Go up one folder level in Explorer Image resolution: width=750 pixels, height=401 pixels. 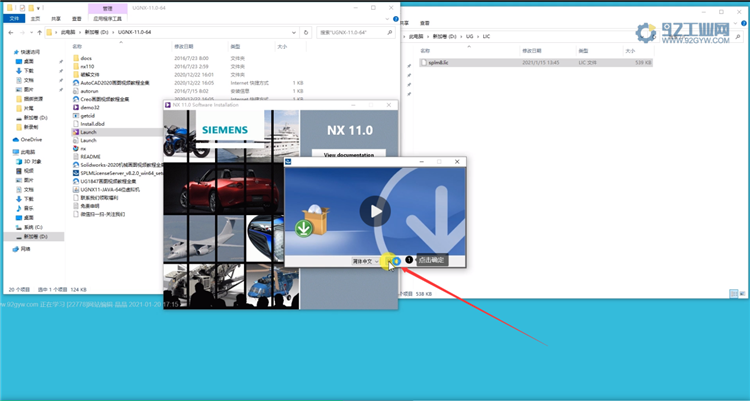click(x=39, y=33)
